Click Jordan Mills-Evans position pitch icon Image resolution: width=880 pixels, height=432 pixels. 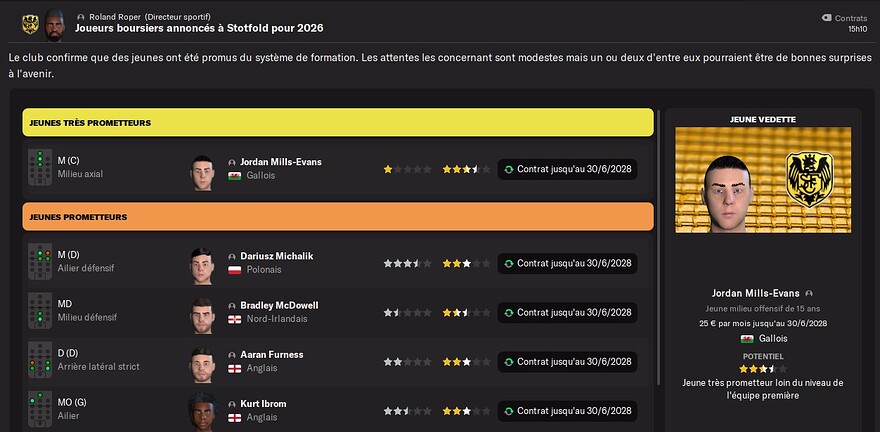[40, 168]
